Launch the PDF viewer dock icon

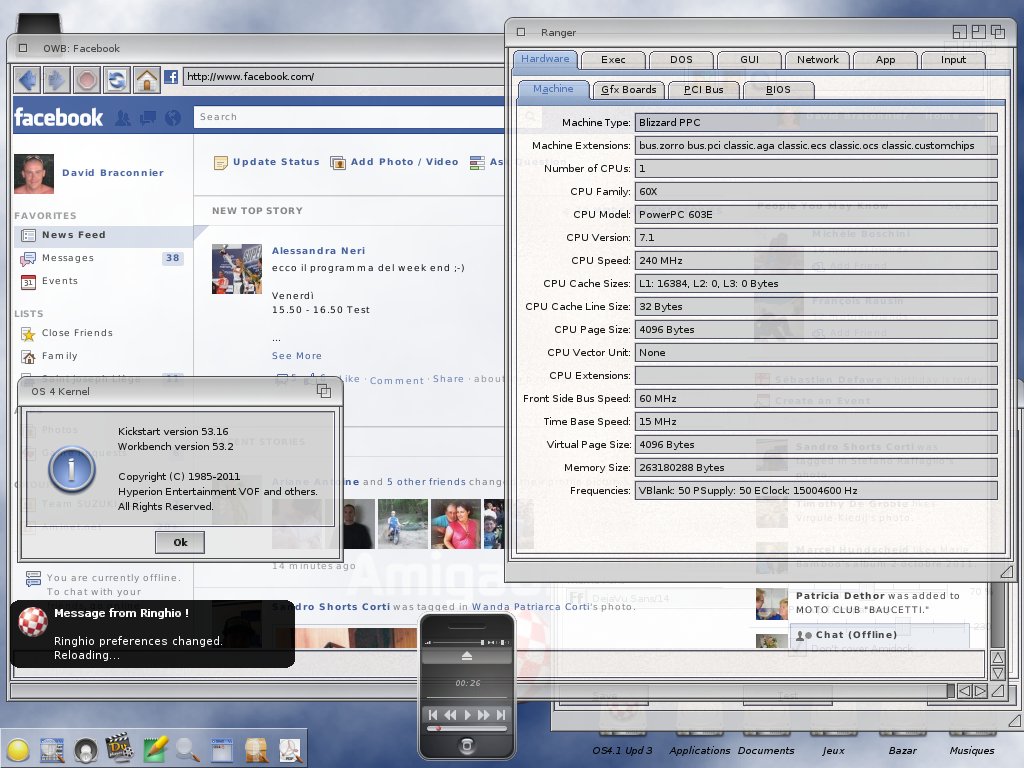click(290, 750)
